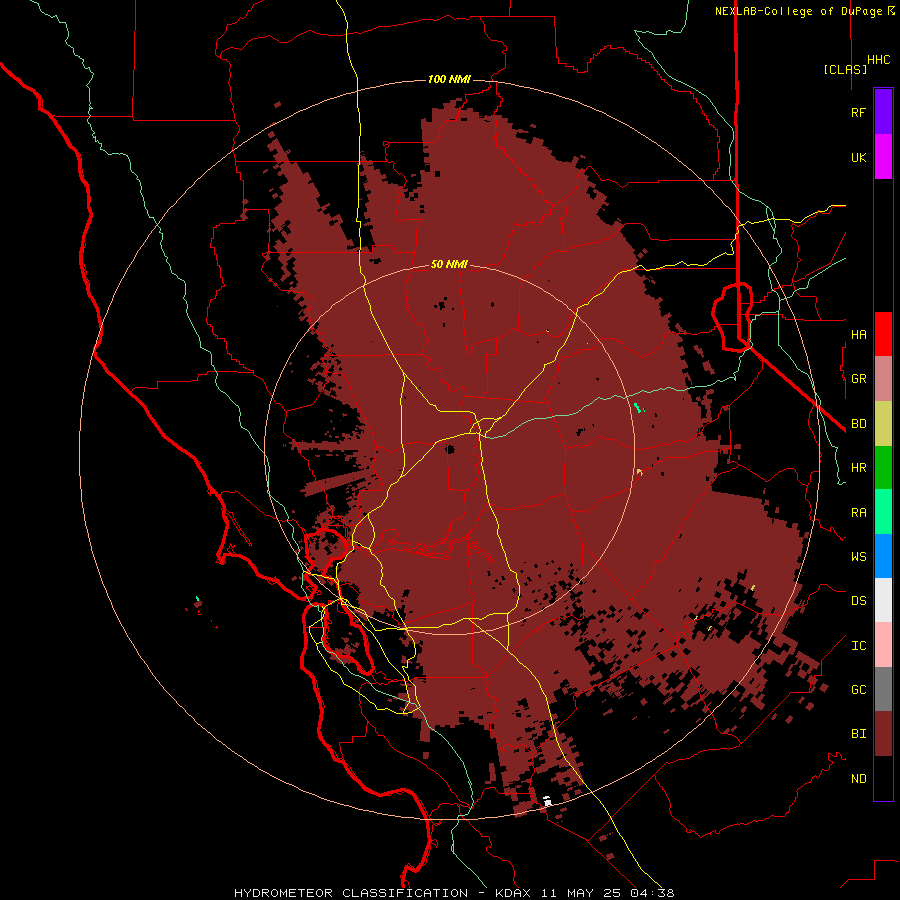Click the IC legend label

pyautogui.click(x=859, y=646)
